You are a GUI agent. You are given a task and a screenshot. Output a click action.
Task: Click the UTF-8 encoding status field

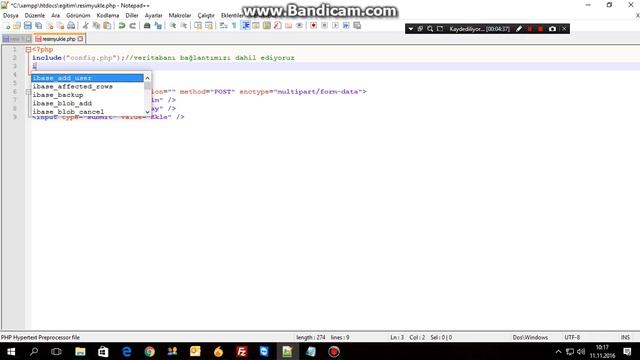pos(572,338)
